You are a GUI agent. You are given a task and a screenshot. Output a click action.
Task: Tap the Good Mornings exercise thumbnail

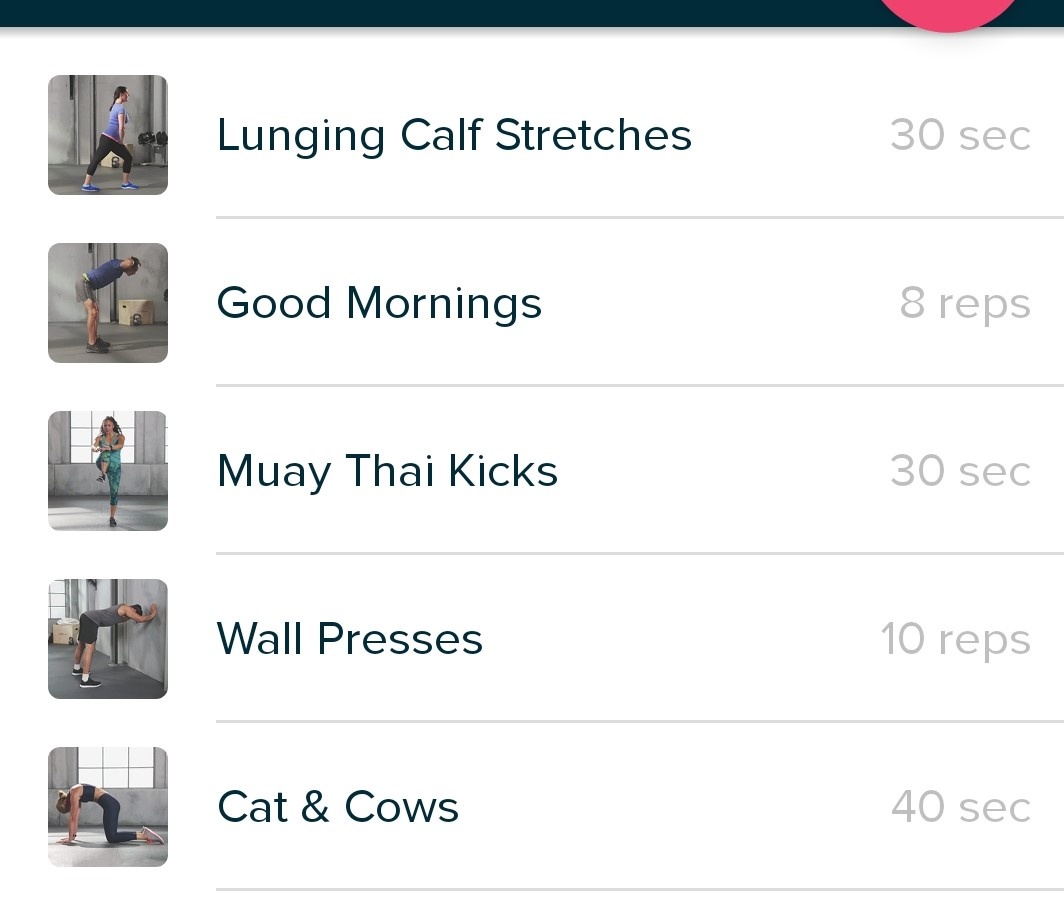coord(108,303)
